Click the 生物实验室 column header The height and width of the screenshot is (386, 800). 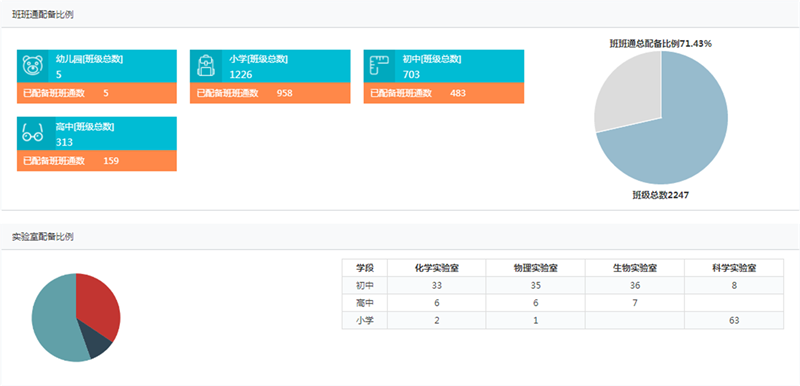[x=635, y=268]
